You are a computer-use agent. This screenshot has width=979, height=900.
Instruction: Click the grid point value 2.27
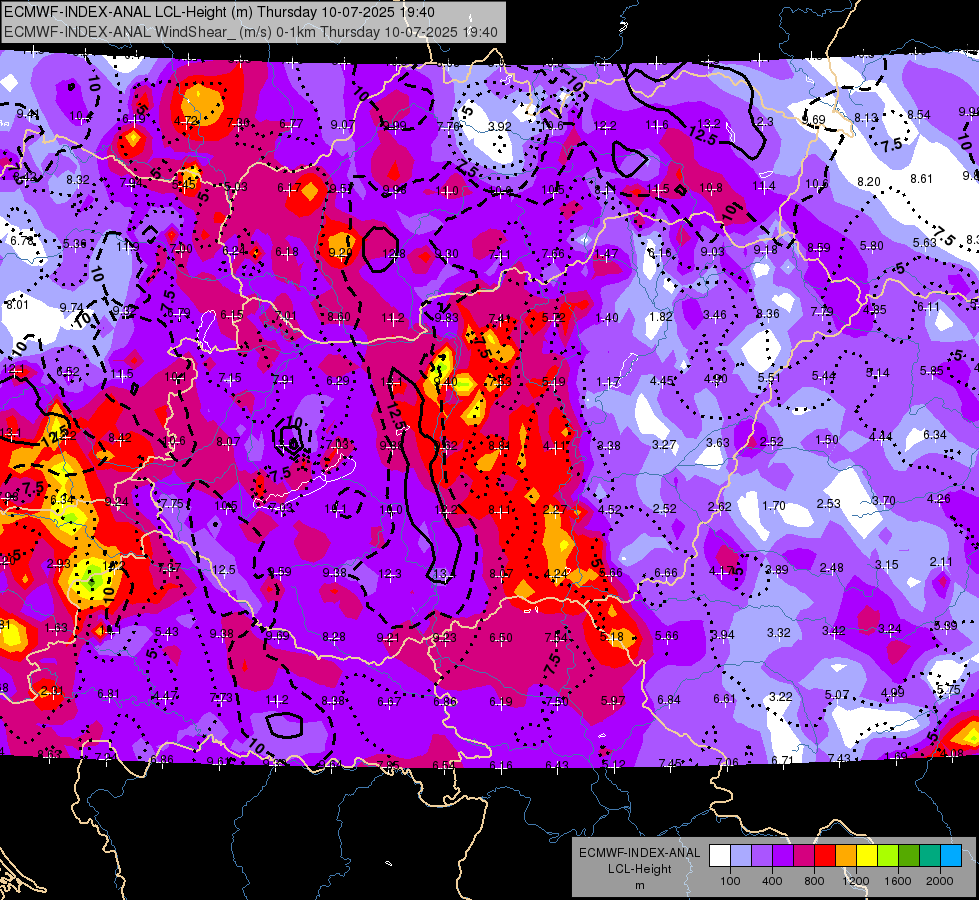click(x=554, y=510)
